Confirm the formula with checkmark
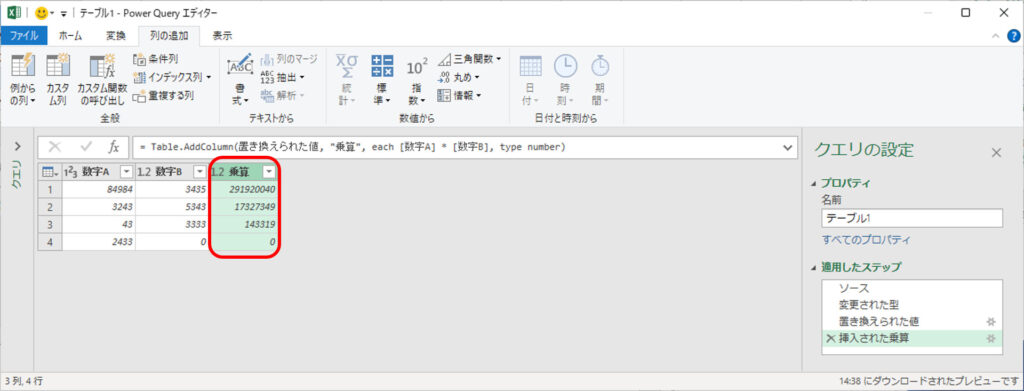The image size is (1024, 391). click(x=86, y=148)
